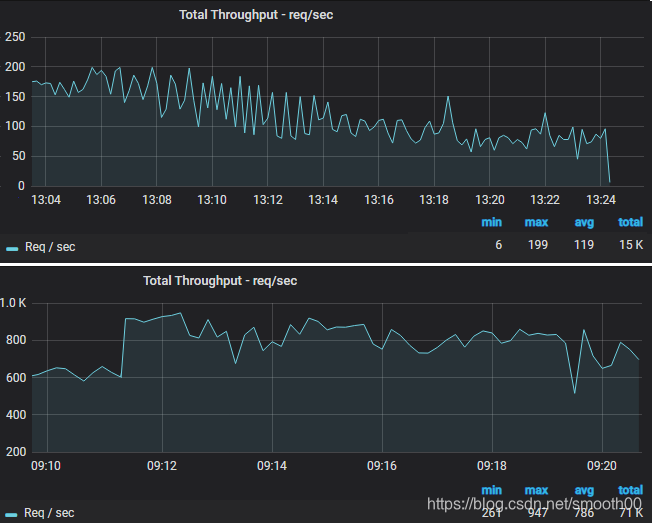Screen dimensions: 652x523
Task: Sort the upper legend by 'total' column
Action: pos(630,222)
